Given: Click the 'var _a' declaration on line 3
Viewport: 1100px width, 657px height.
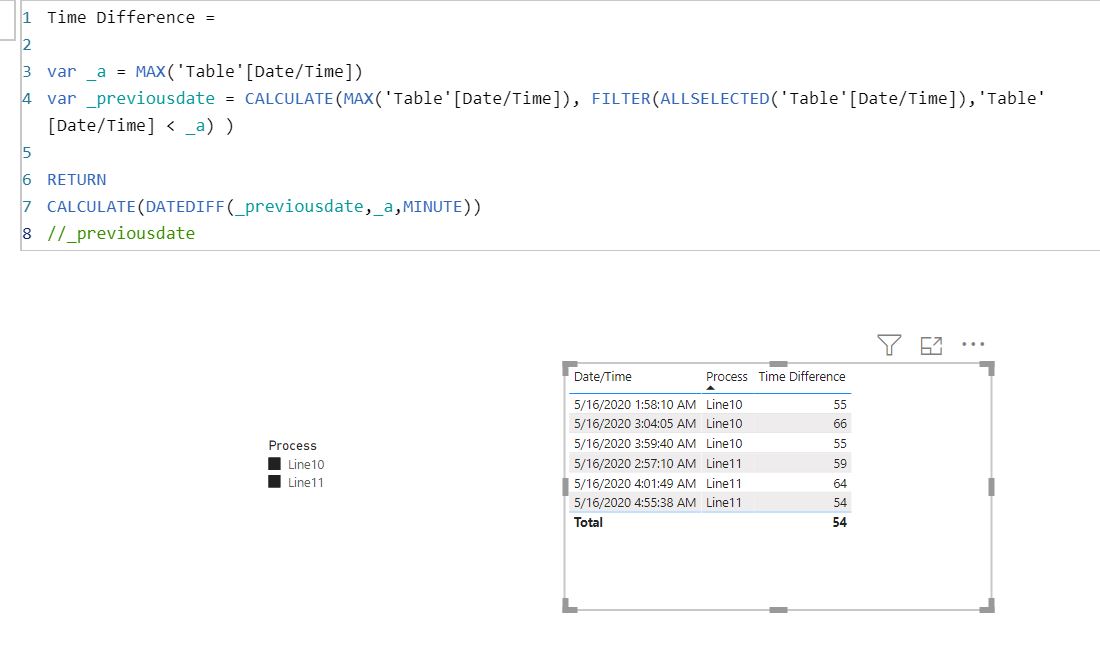Looking at the screenshot, I should [x=76, y=72].
